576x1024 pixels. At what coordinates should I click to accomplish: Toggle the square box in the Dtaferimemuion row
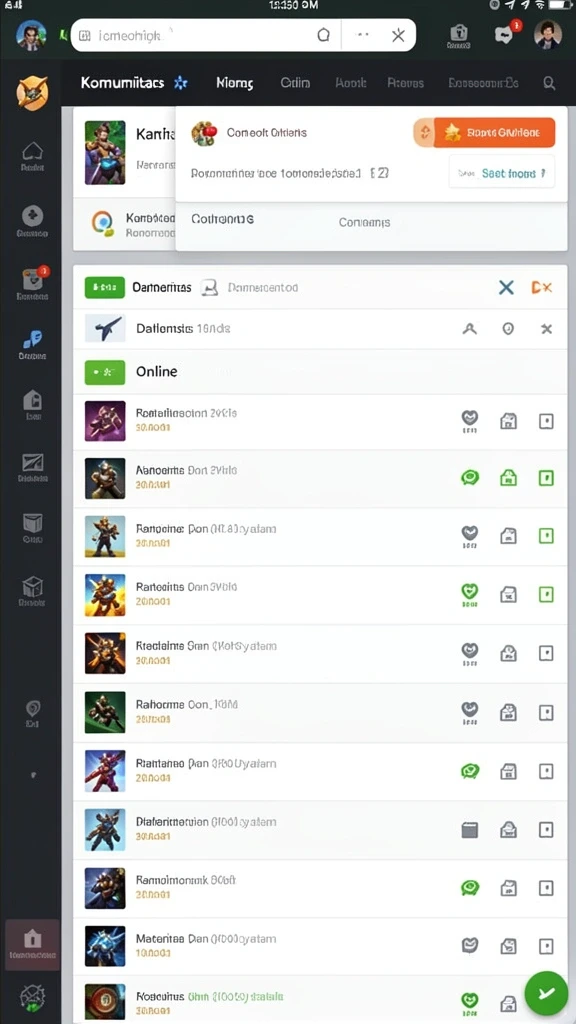[546, 829]
